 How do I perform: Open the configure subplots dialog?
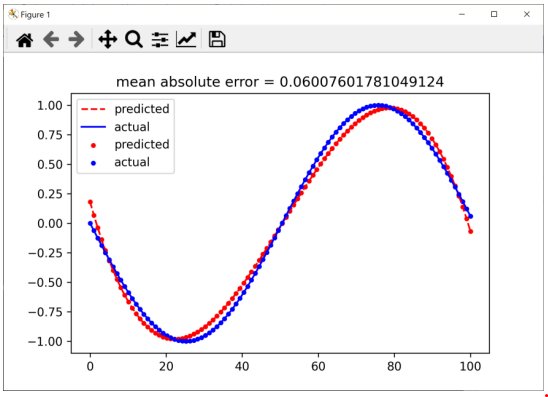click(x=160, y=39)
